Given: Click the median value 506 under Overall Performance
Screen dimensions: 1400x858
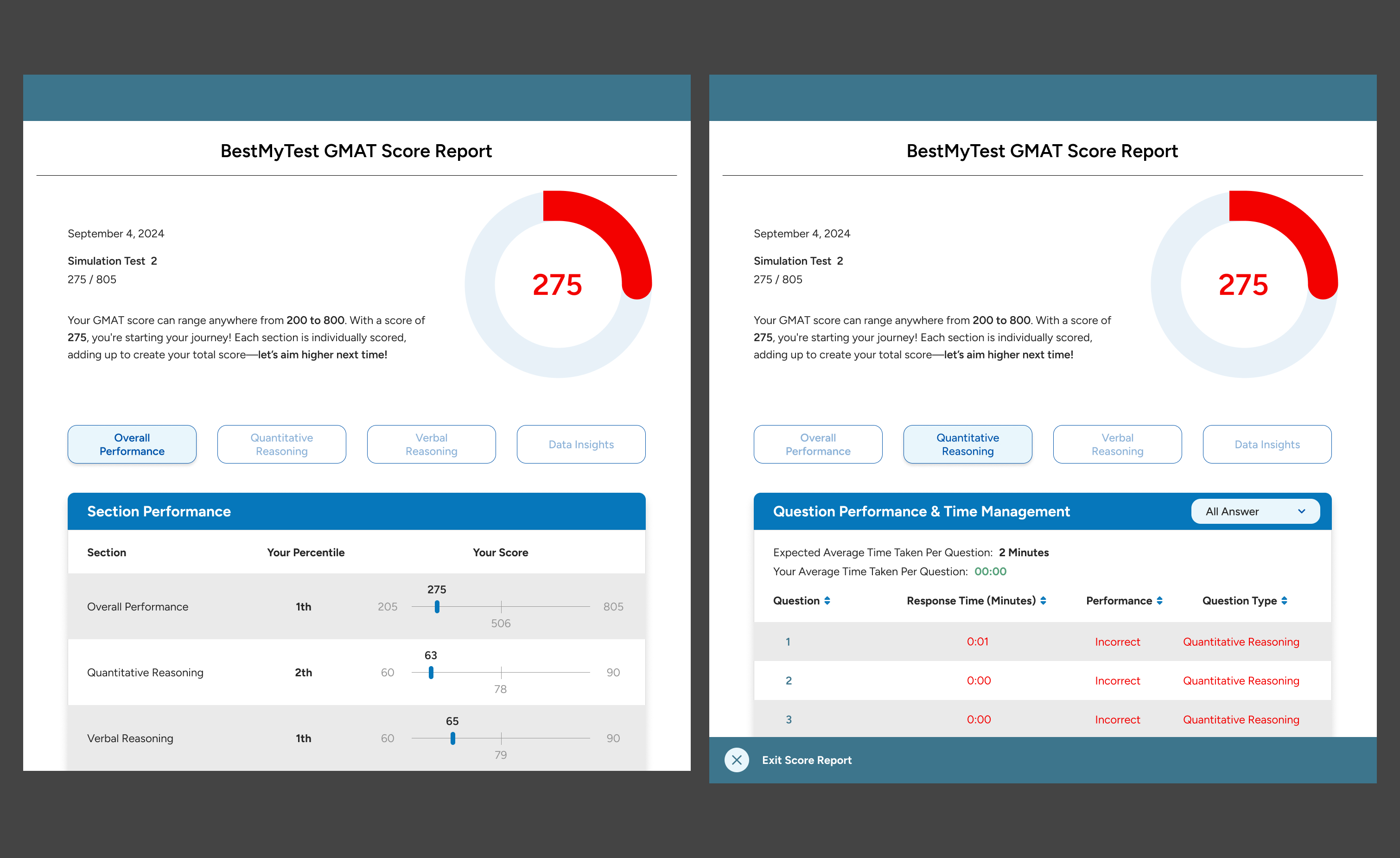Looking at the screenshot, I should click(x=501, y=623).
